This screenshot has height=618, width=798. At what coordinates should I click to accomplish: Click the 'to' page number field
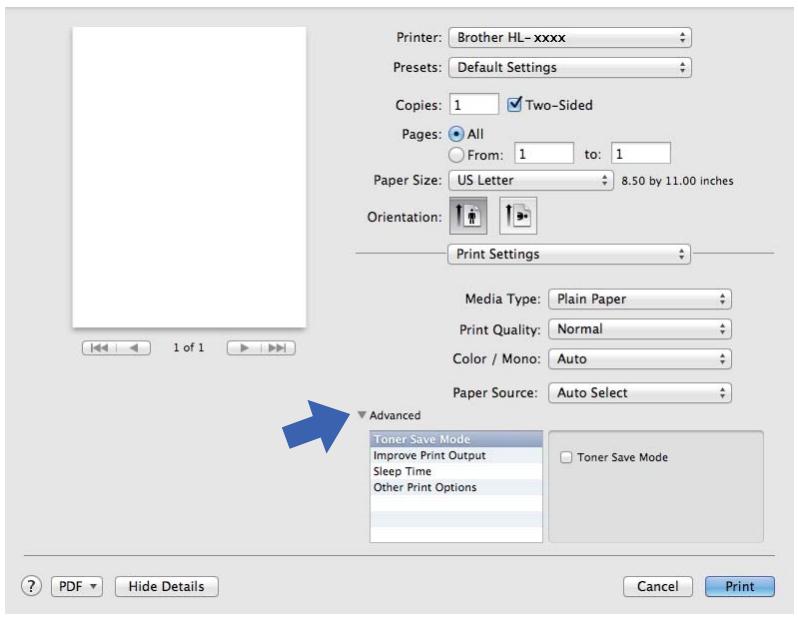[x=641, y=153]
